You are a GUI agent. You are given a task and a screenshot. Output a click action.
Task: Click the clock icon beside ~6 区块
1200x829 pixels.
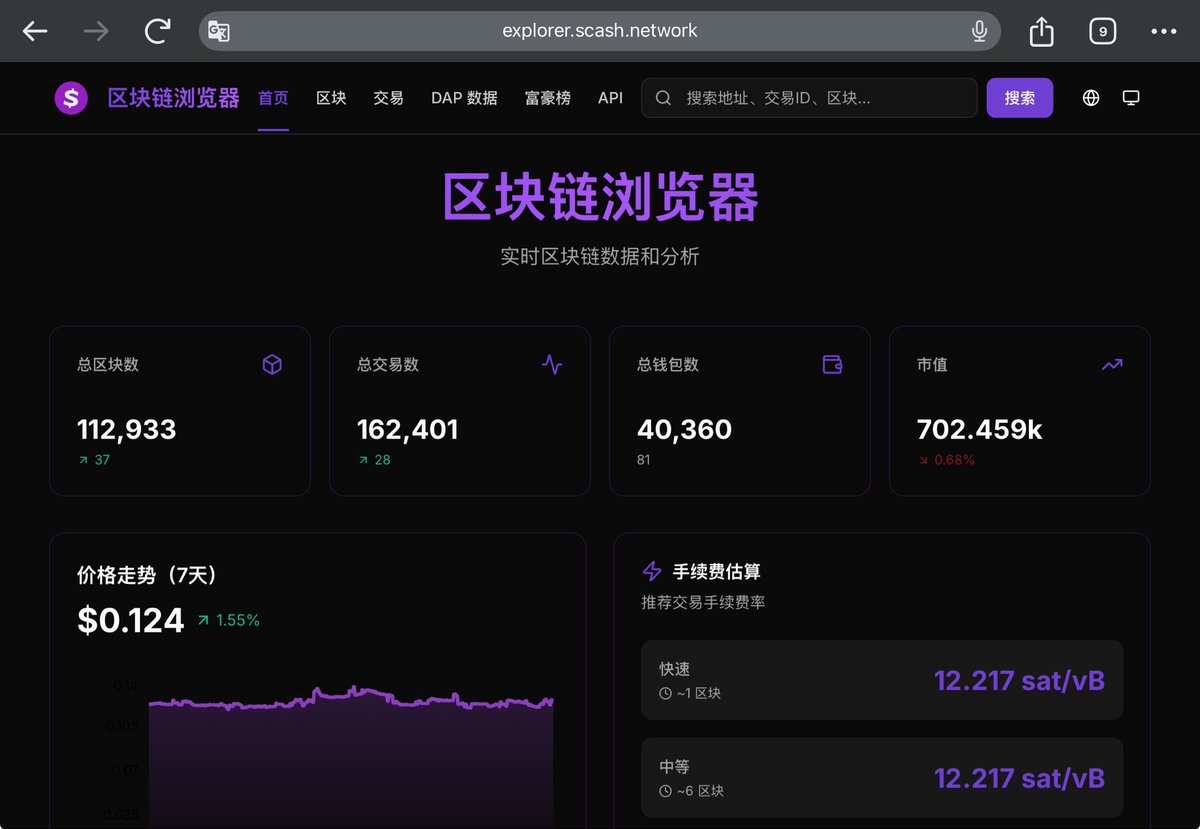pyautogui.click(x=665, y=791)
